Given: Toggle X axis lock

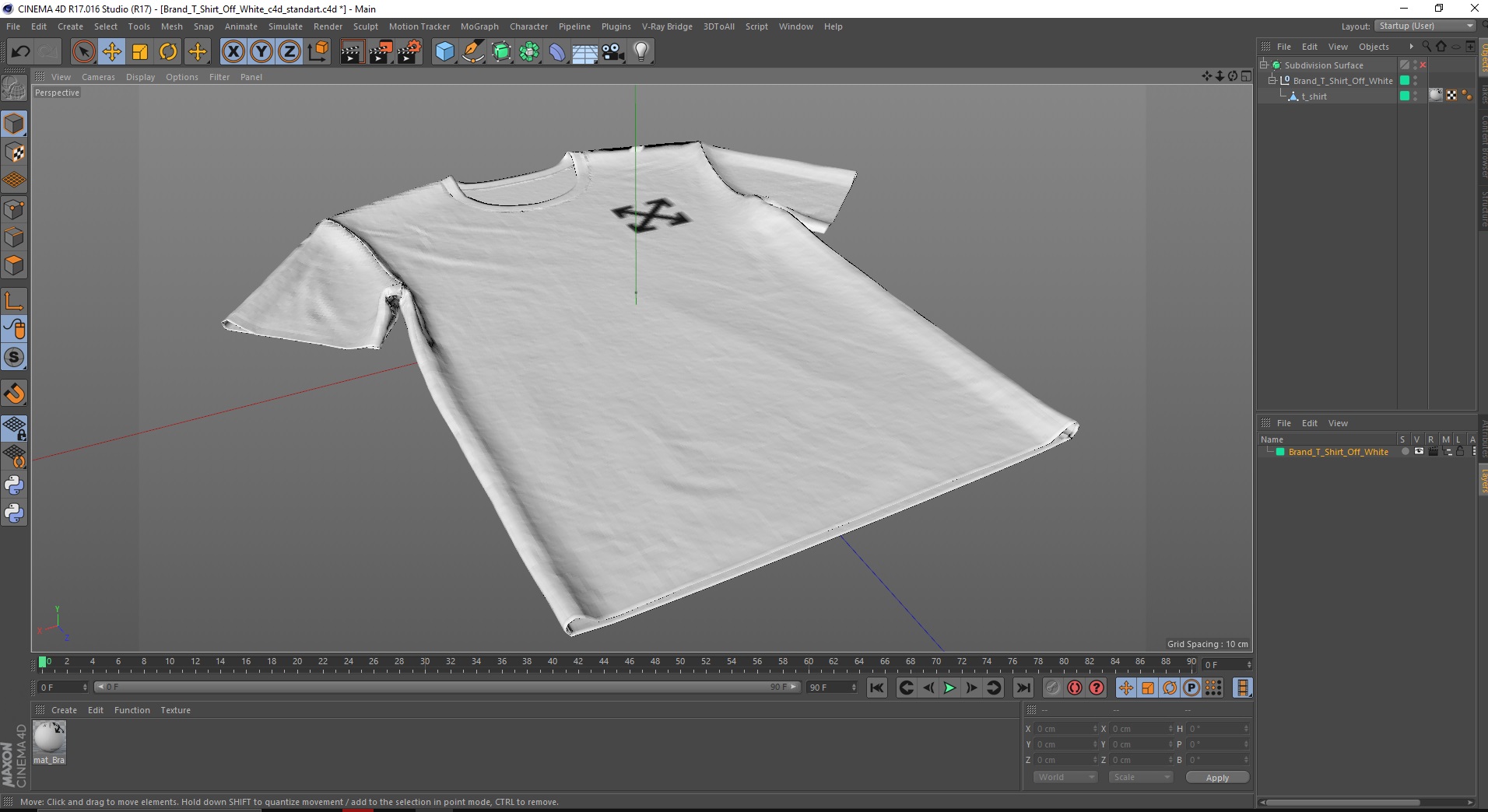Looking at the screenshot, I should (233, 52).
